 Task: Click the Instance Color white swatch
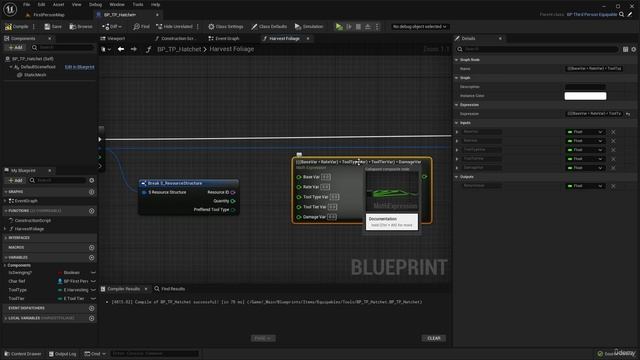click(585, 96)
